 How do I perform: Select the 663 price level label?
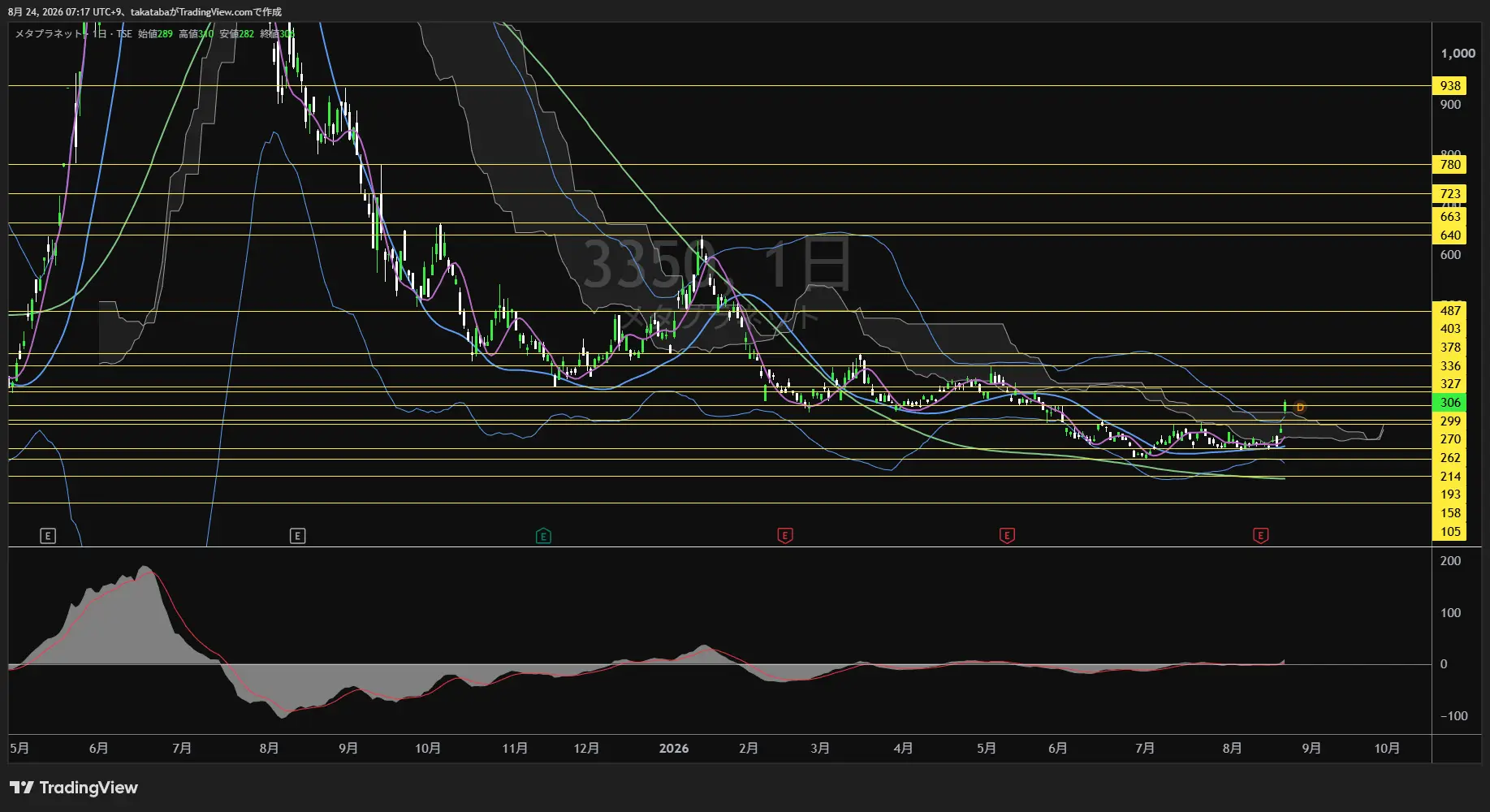pyautogui.click(x=1449, y=217)
